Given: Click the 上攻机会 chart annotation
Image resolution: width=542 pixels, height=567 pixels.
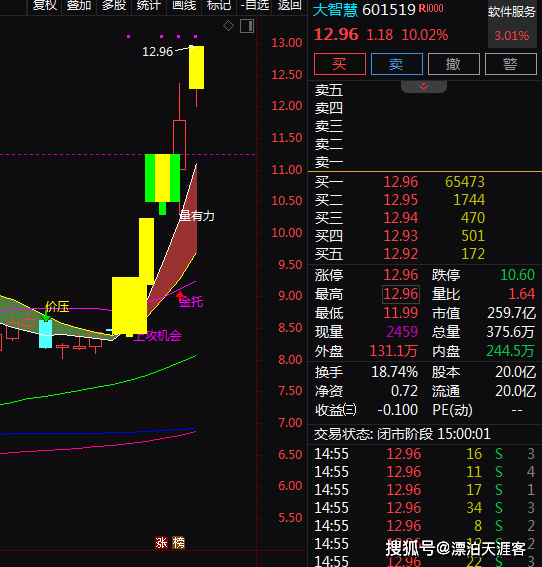Looking at the screenshot, I should pyautogui.click(x=158, y=336).
